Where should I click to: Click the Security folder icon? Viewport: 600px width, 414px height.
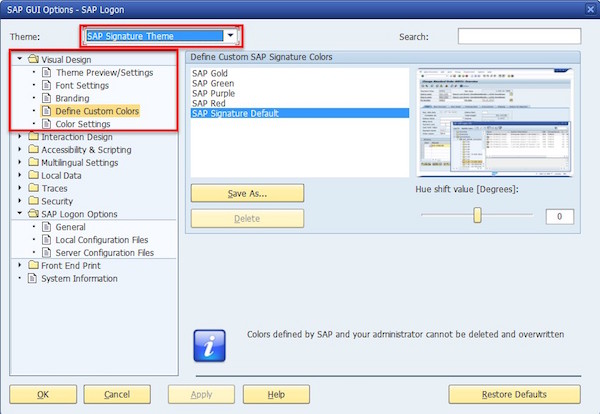click(33, 200)
